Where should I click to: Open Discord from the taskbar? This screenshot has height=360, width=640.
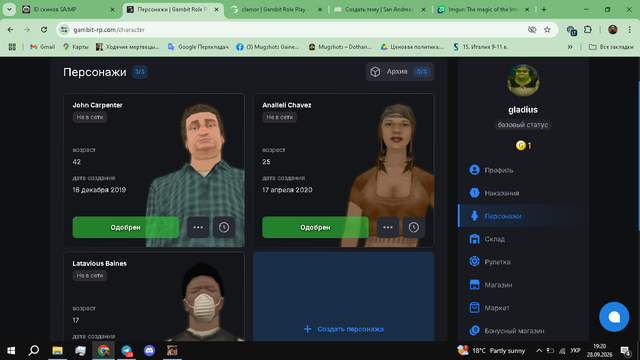coord(149,351)
